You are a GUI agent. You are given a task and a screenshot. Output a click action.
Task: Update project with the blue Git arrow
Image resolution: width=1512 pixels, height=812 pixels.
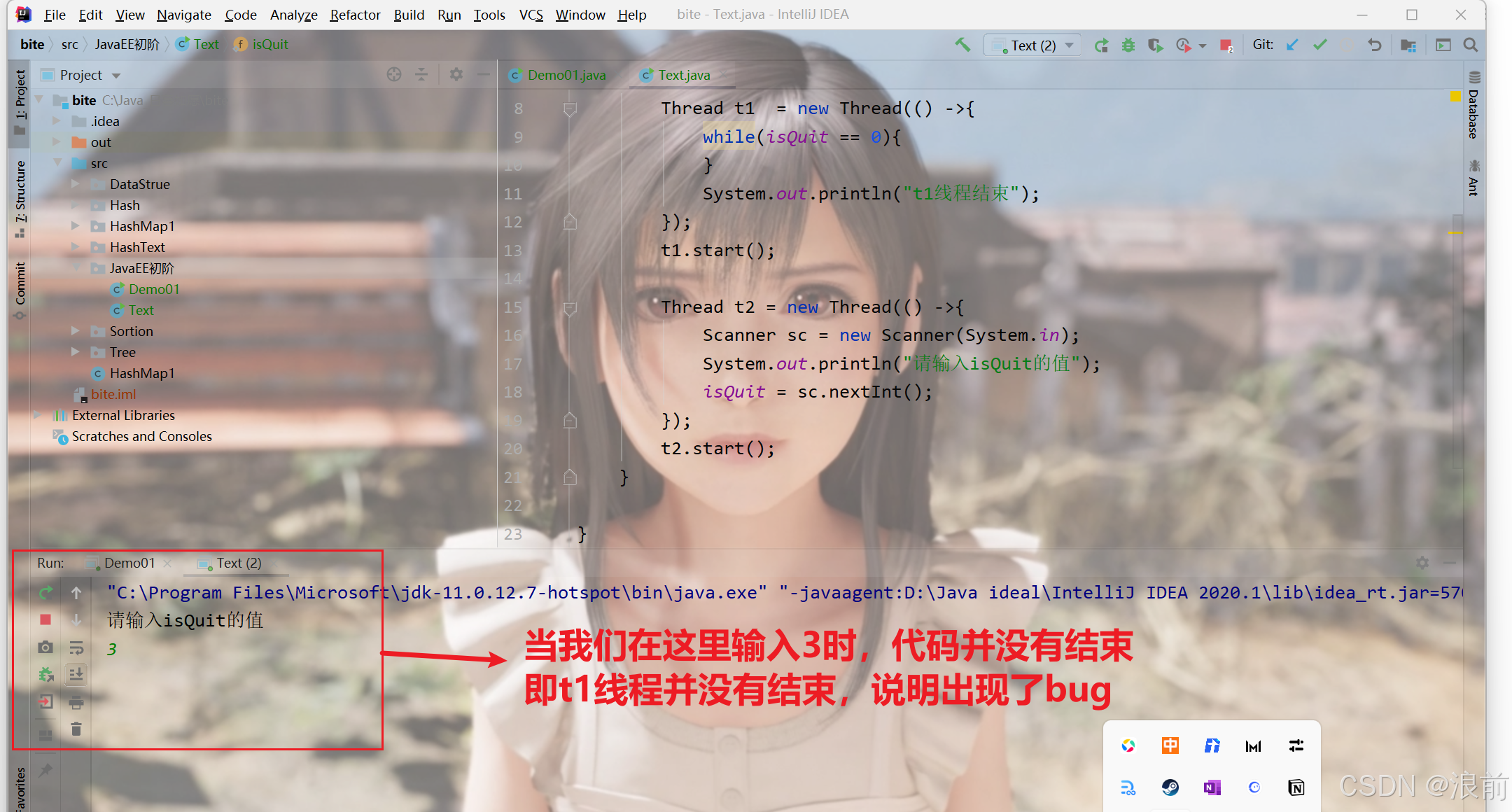pos(1291,44)
